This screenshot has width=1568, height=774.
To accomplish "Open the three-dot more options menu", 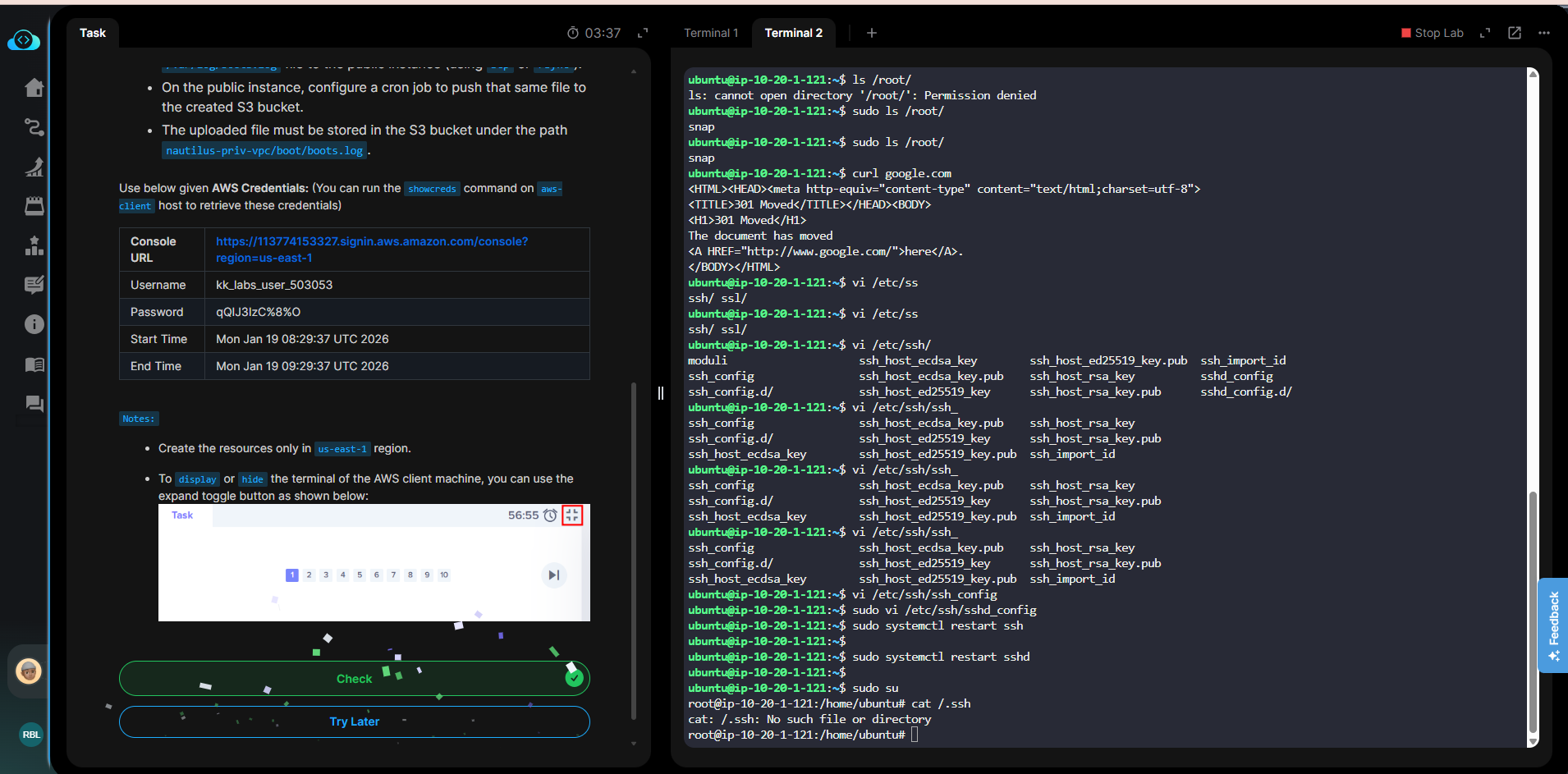I will 1544,33.
